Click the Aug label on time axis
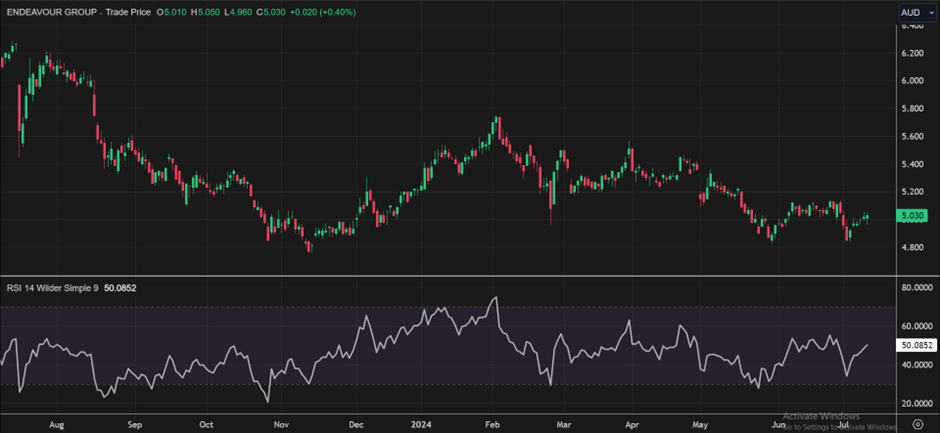The image size is (940, 433). coord(56,424)
